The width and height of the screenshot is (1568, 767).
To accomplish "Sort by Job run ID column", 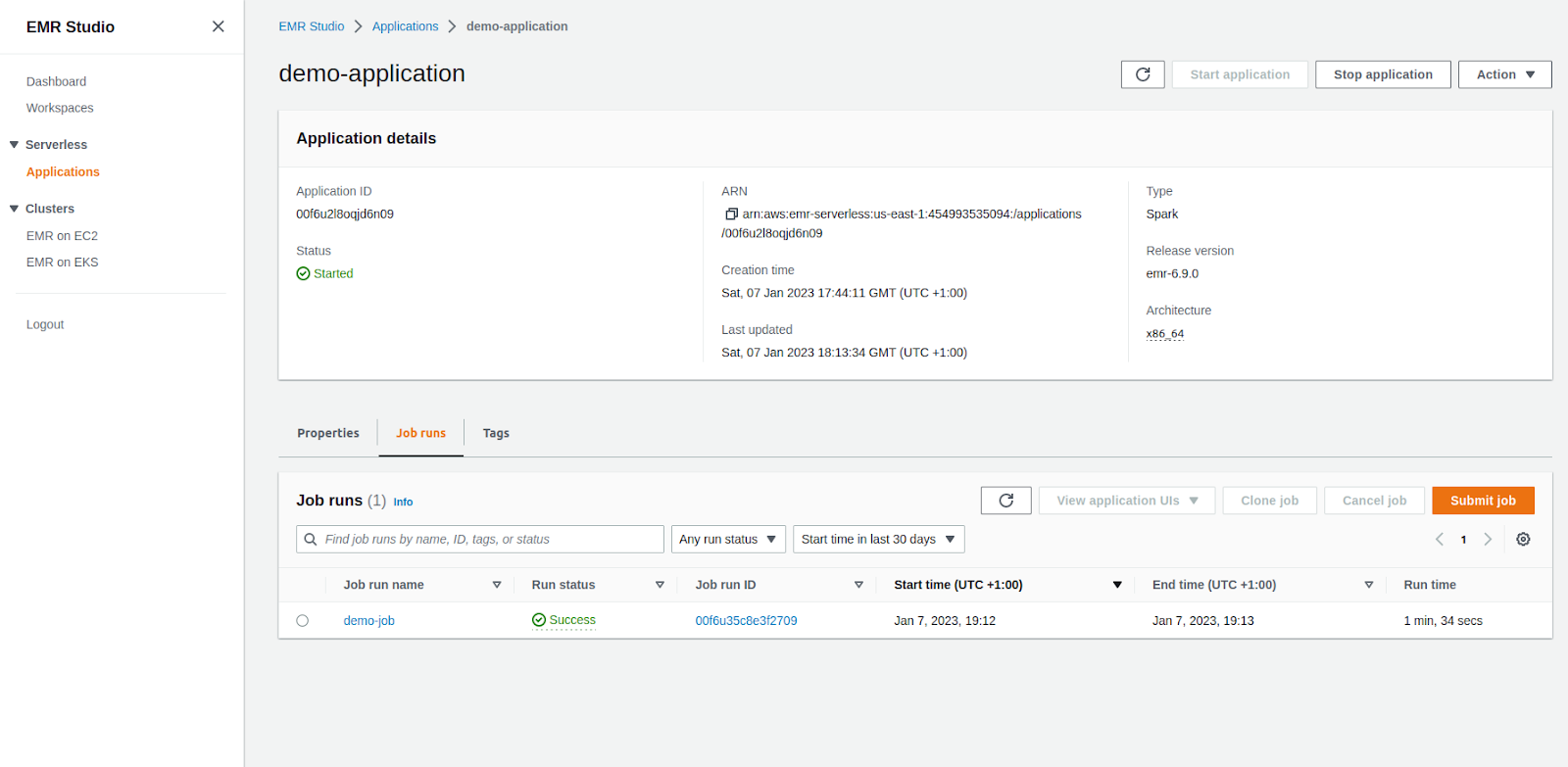I will point(858,585).
